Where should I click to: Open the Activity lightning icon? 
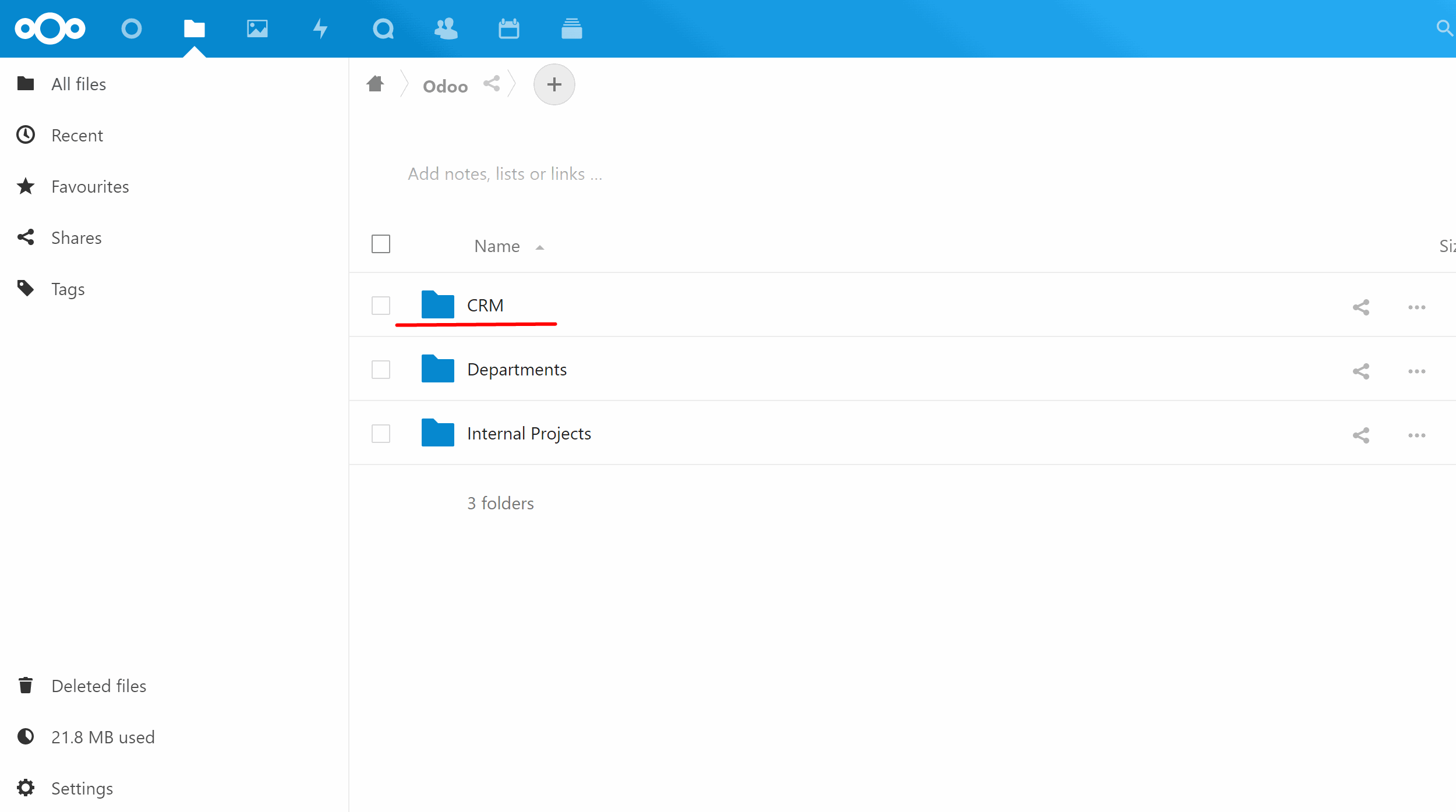pyautogui.click(x=320, y=29)
